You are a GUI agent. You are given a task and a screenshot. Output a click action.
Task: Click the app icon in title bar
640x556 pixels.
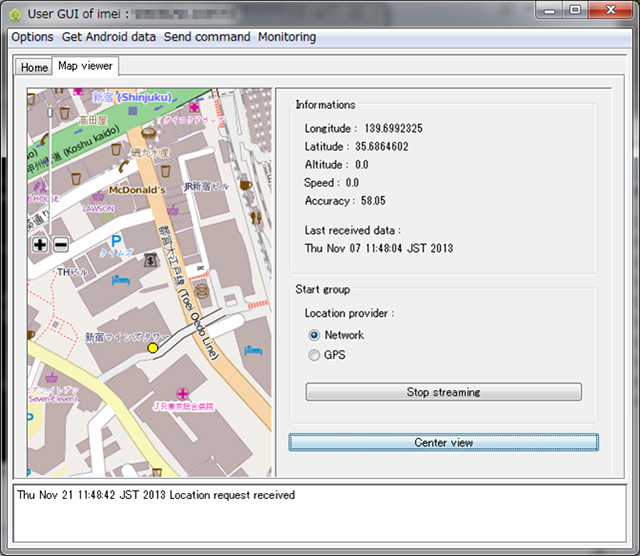pos(15,14)
